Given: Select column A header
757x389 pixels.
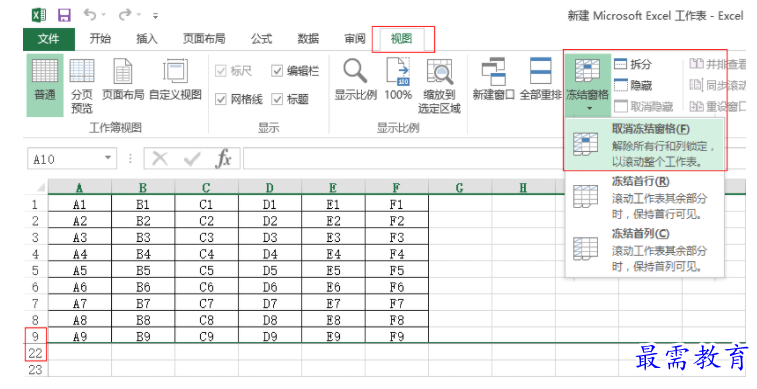Looking at the screenshot, I should click(80, 187).
